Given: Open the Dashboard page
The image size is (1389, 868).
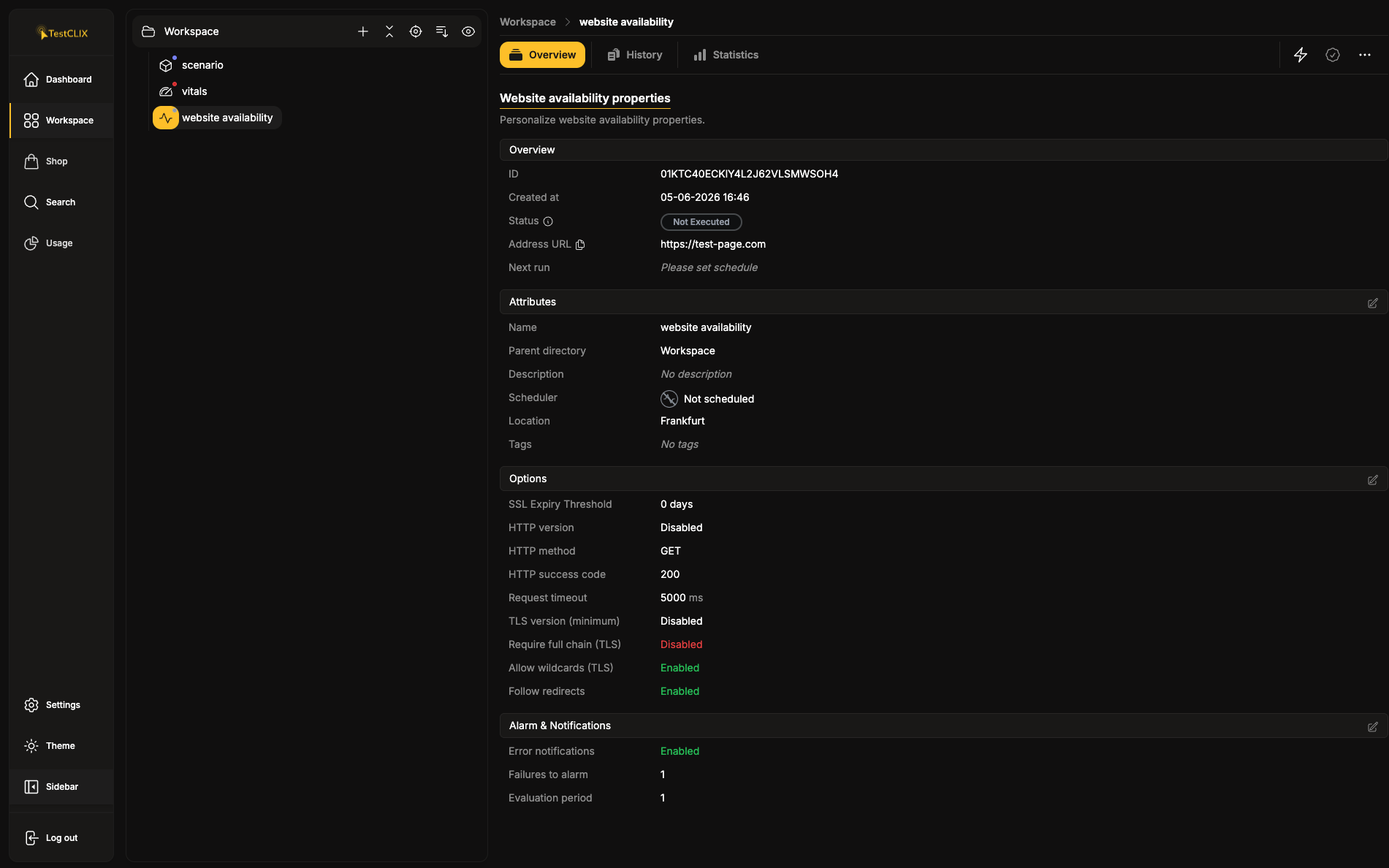Looking at the screenshot, I should 61,80.
